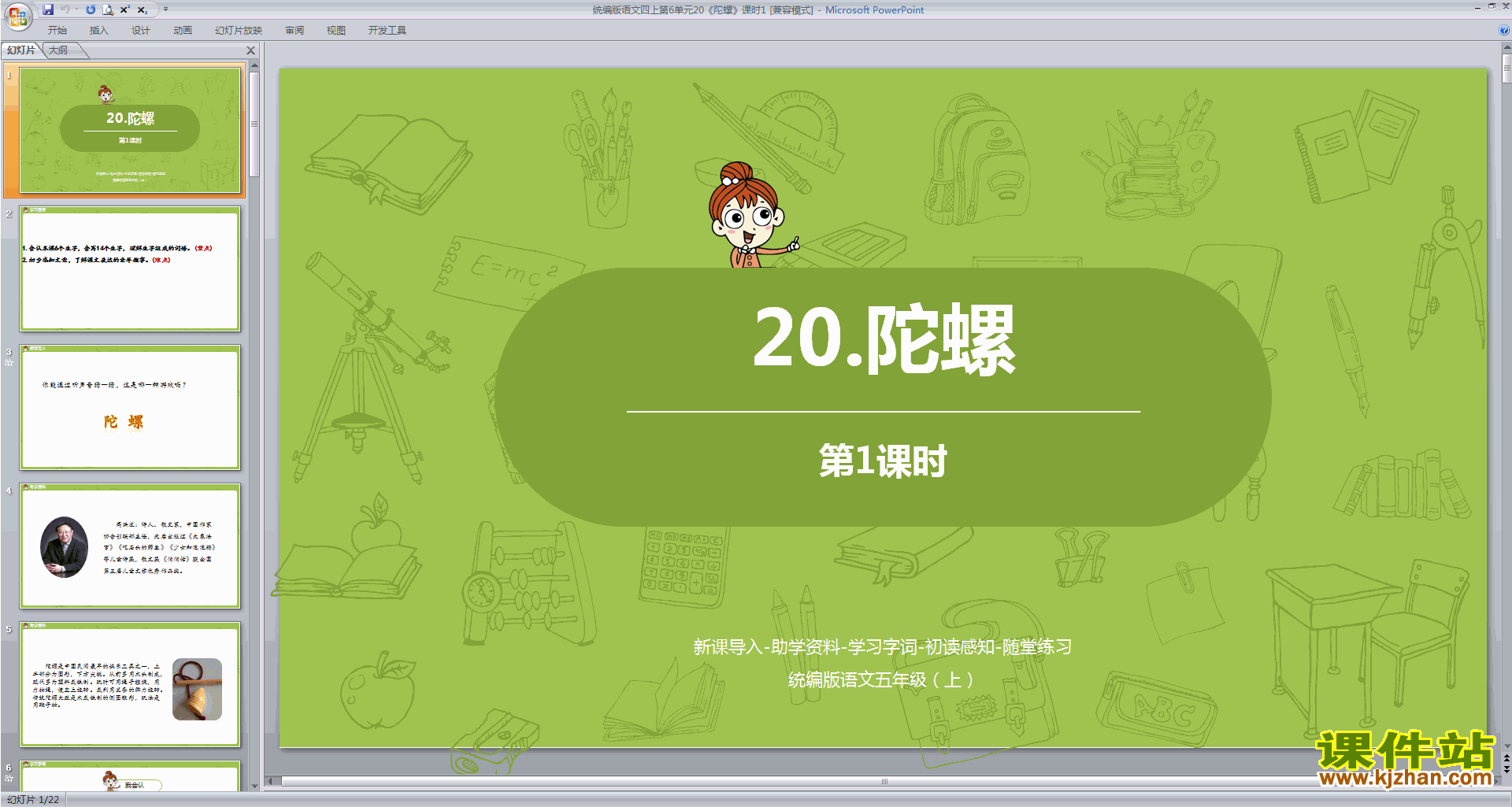Open the 幻灯片放映 ribbon tab

coord(238,30)
